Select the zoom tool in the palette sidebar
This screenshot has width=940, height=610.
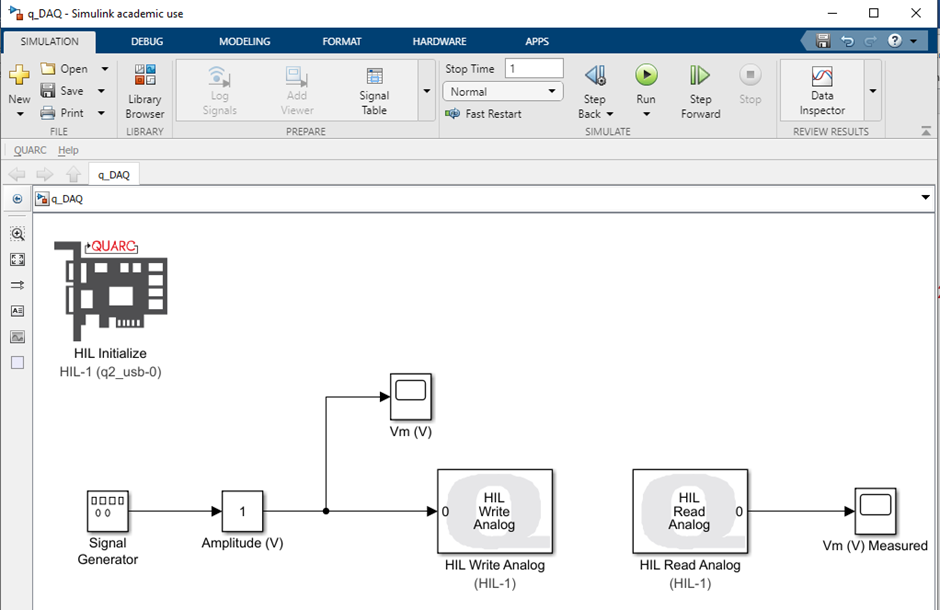coord(16,234)
